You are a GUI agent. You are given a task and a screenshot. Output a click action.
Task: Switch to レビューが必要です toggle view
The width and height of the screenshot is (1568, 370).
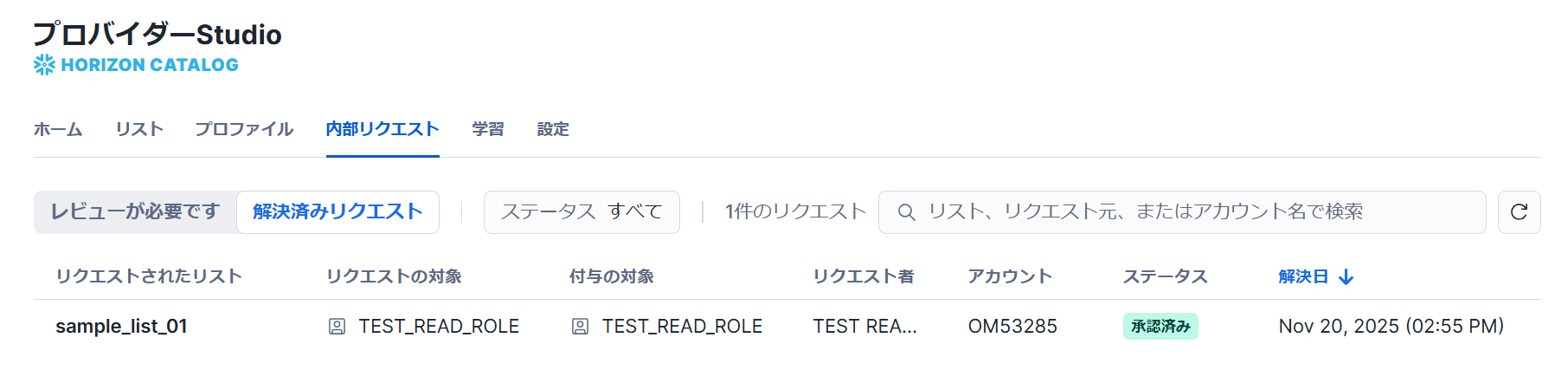coord(135,212)
